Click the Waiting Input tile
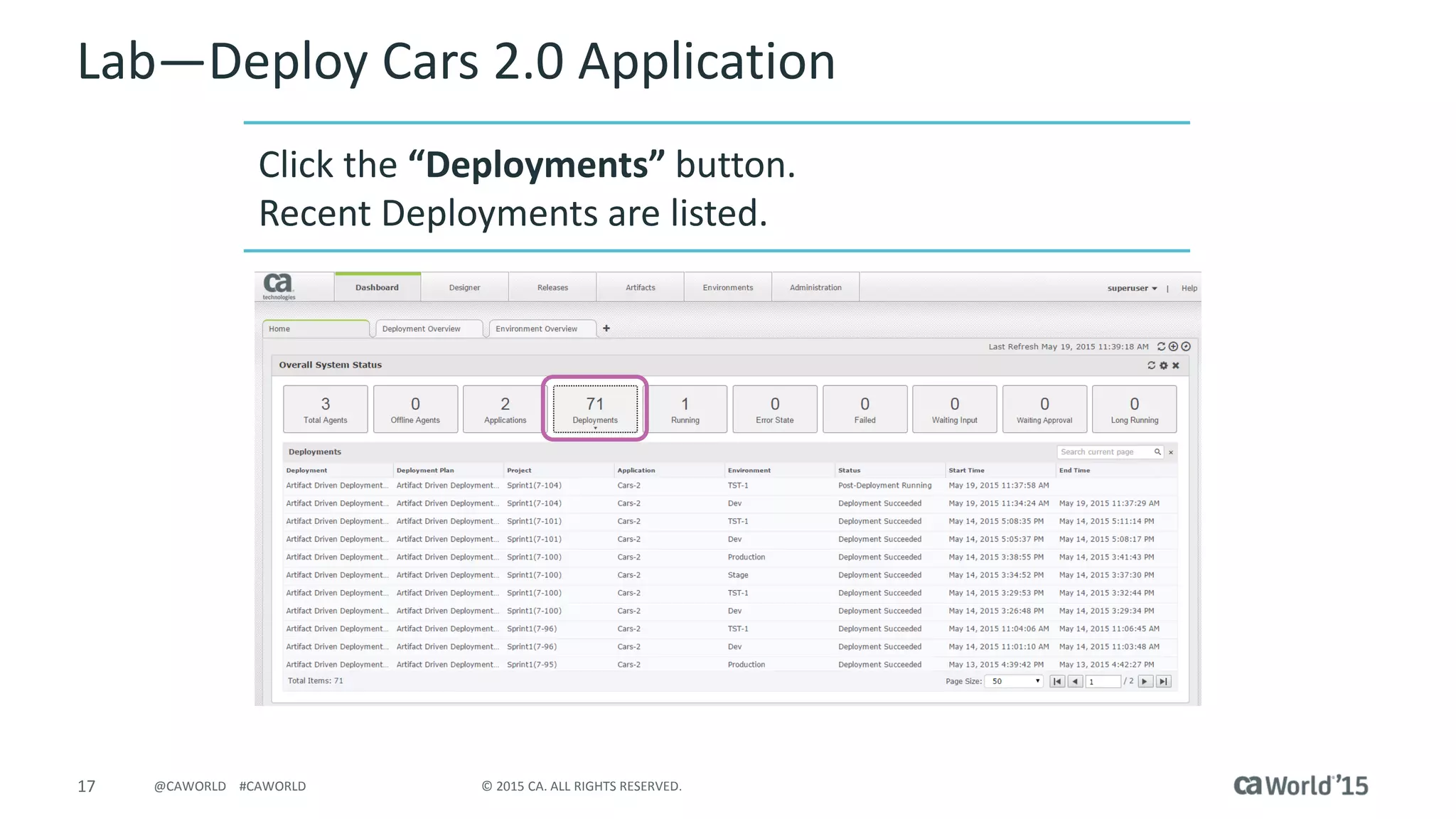The height and width of the screenshot is (819, 1456). 955,409
